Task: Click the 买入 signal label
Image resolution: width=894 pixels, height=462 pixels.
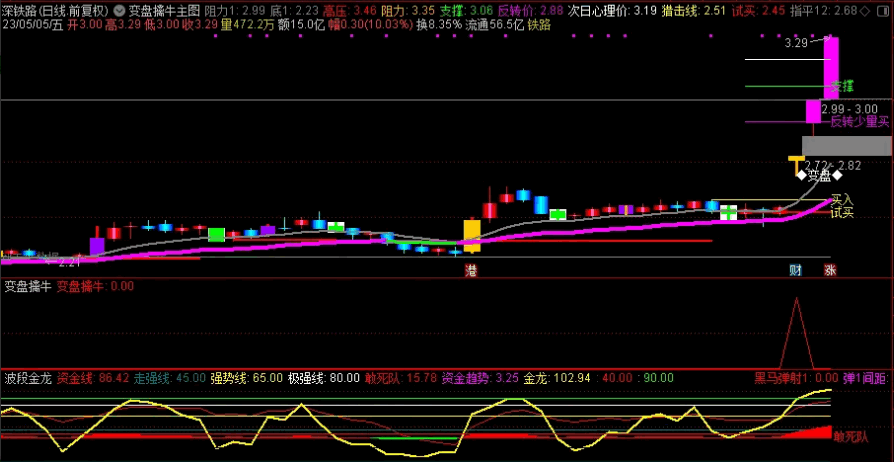Action: pyautogui.click(x=842, y=200)
